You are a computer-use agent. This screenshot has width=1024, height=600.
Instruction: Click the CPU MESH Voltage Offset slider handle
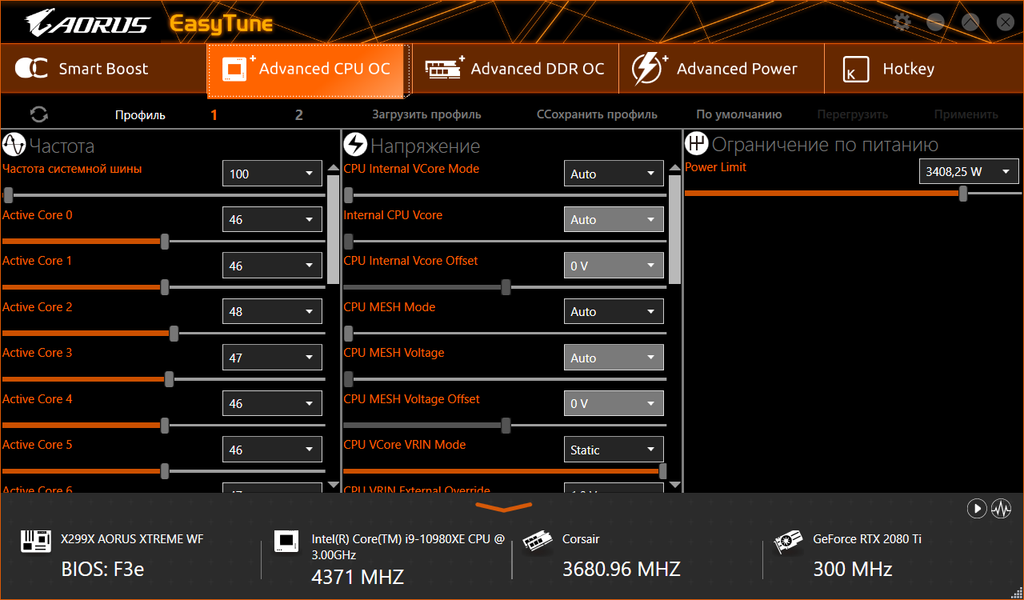(x=505, y=426)
